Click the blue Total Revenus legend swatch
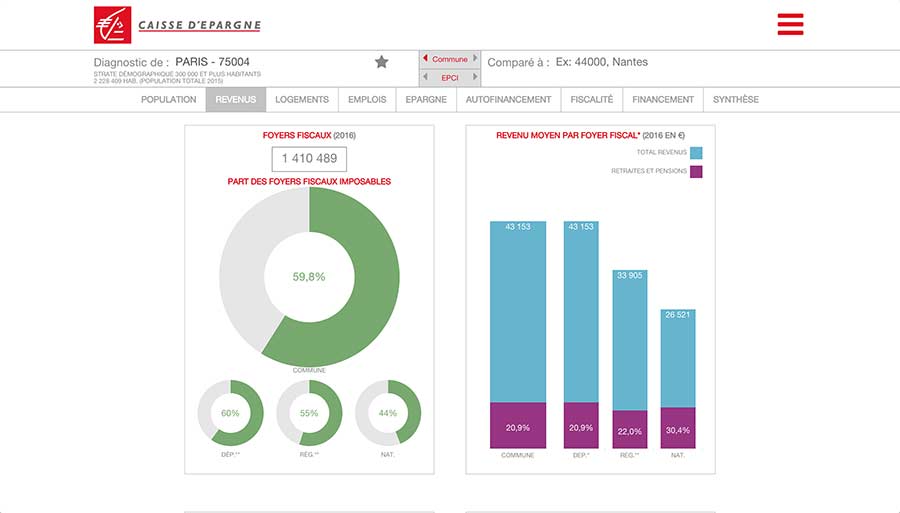 [696, 153]
